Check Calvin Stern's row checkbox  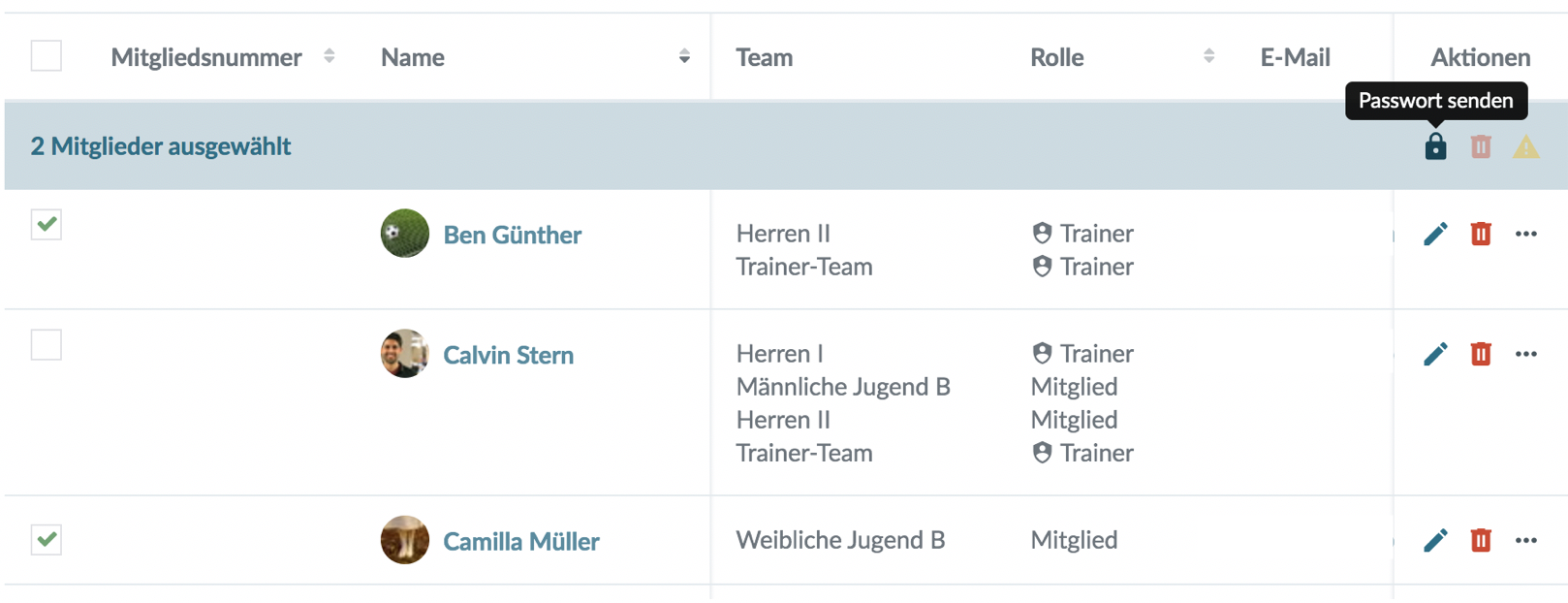tap(47, 344)
